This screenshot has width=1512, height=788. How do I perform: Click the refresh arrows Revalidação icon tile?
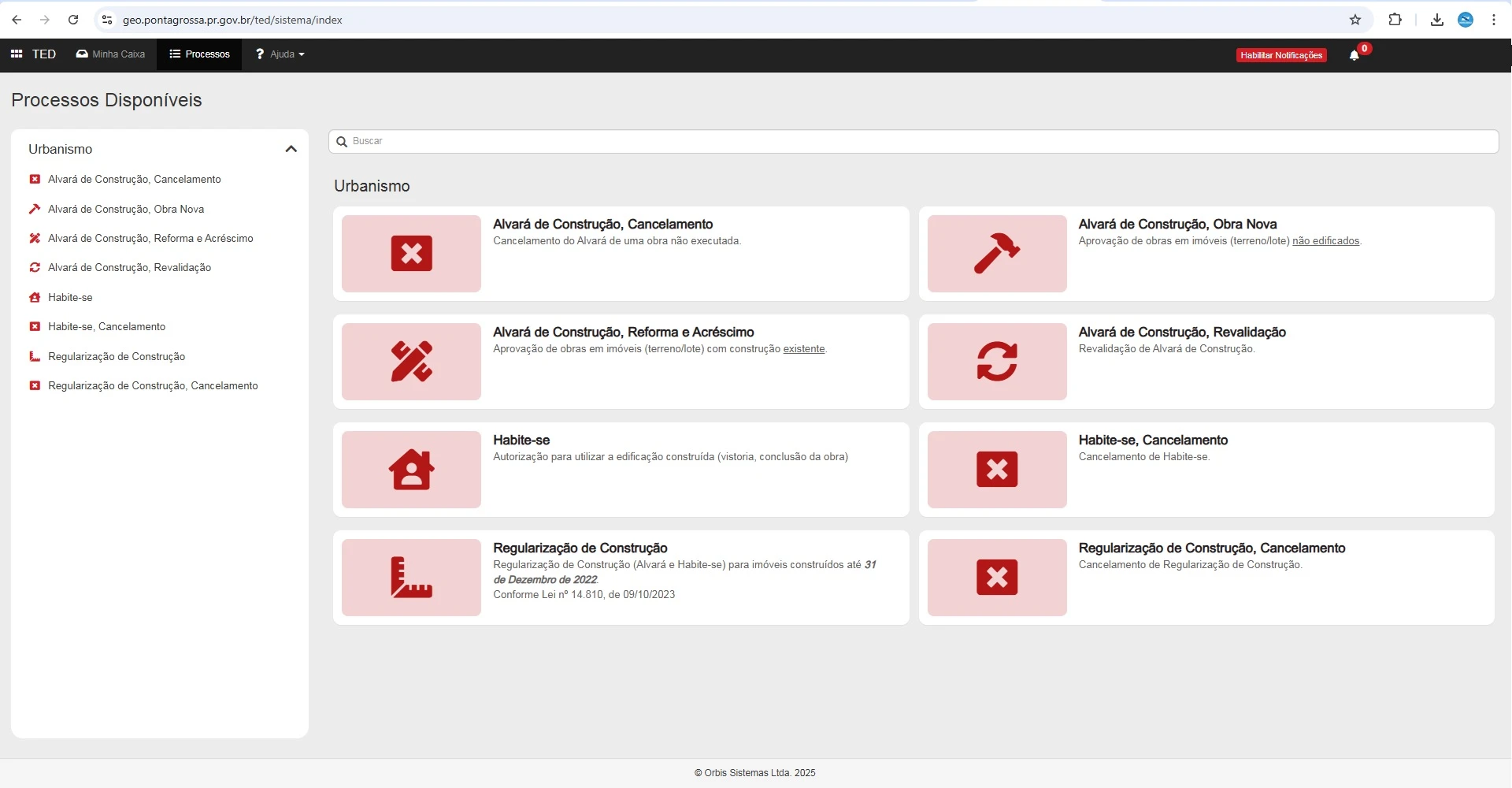click(x=996, y=362)
